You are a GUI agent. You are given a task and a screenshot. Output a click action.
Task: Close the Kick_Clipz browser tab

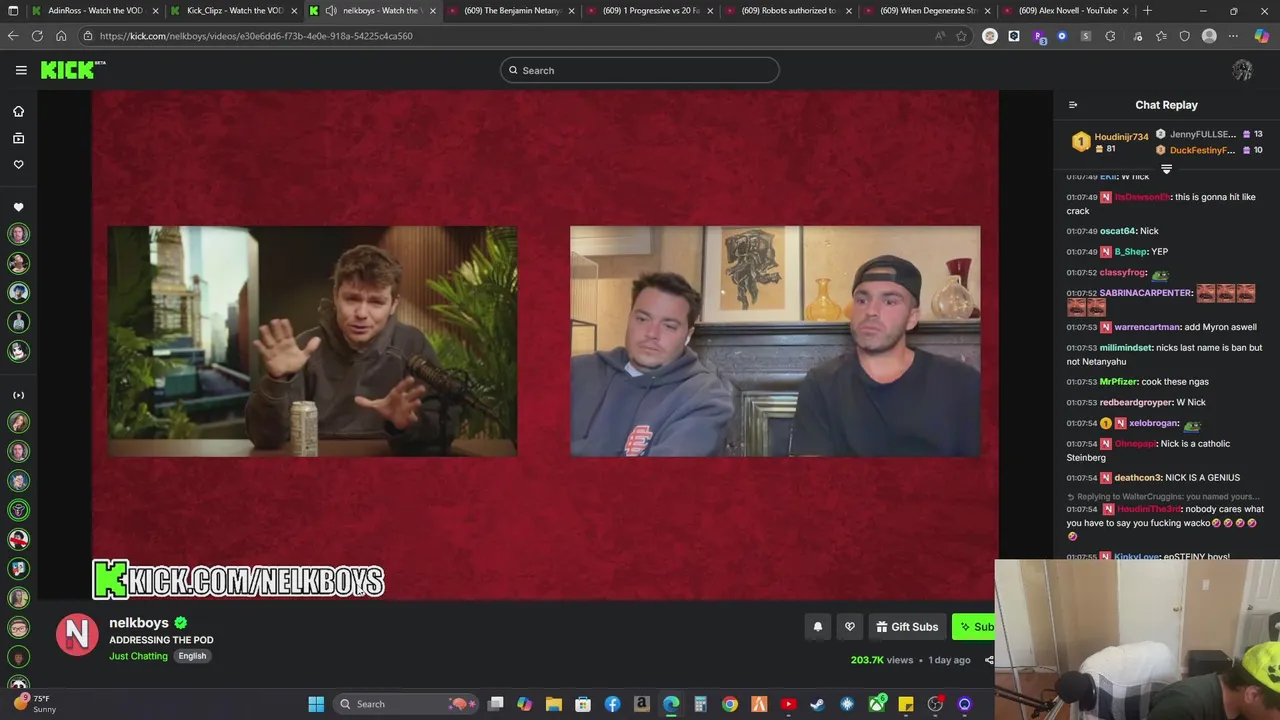click(294, 10)
